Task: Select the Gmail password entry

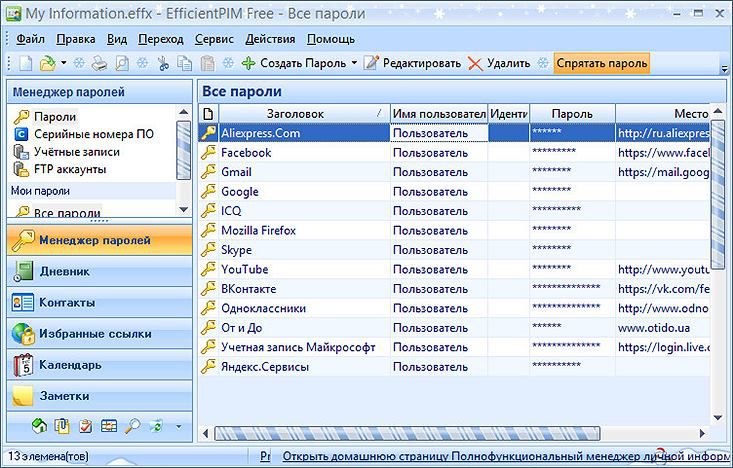Action: 454,172
